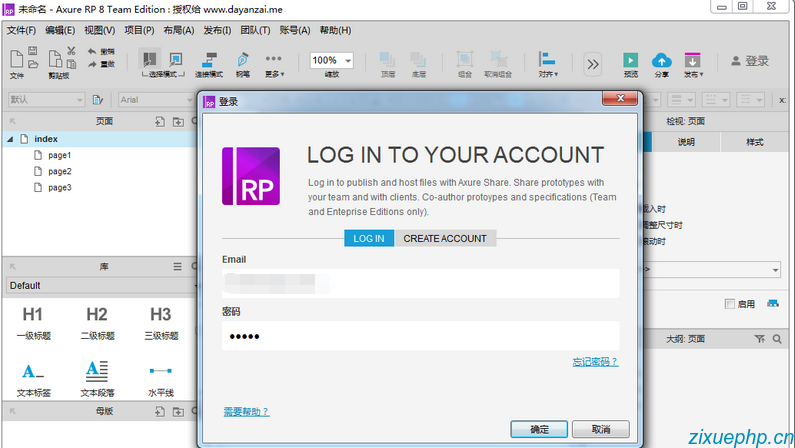The height and width of the screenshot is (448, 795).
Task: Select the H2 heading widget
Action: coord(97,322)
